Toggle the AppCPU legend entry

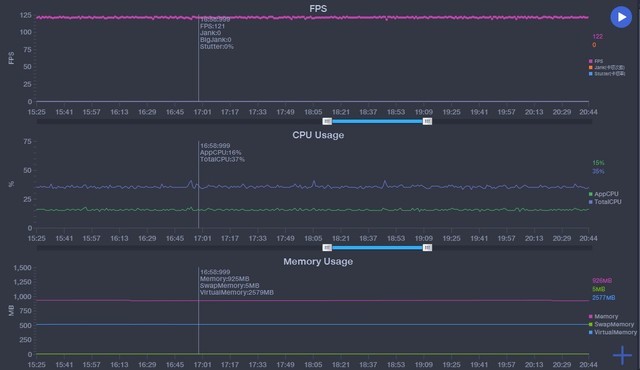pyautogui.click(x=604, y=194)
